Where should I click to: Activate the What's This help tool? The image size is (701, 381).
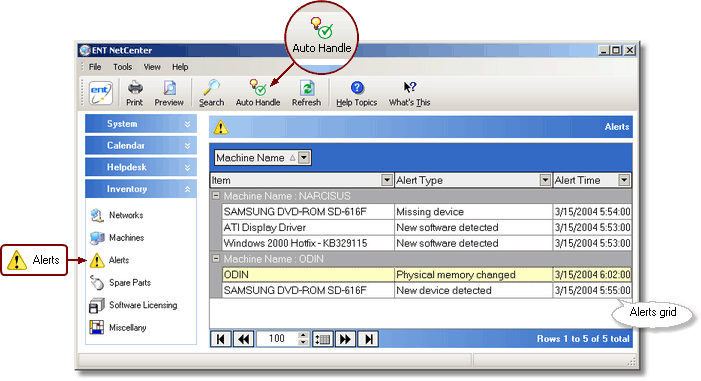point(410,93)
